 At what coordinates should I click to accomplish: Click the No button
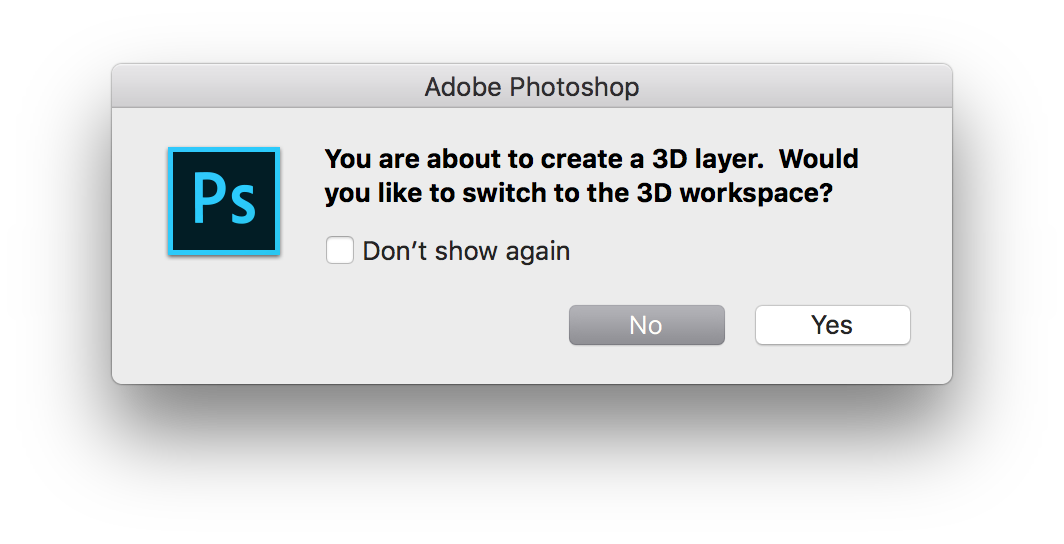647,325
